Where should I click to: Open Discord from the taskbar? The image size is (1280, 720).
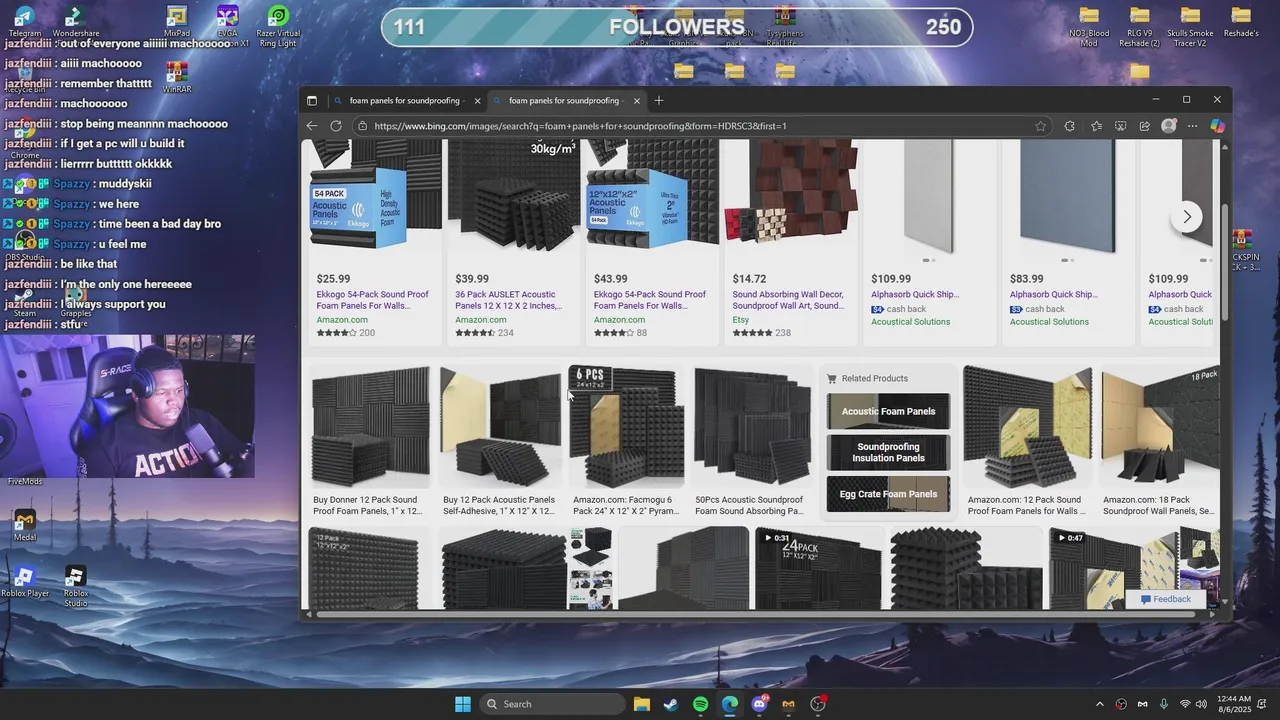(x=759, y=704)
